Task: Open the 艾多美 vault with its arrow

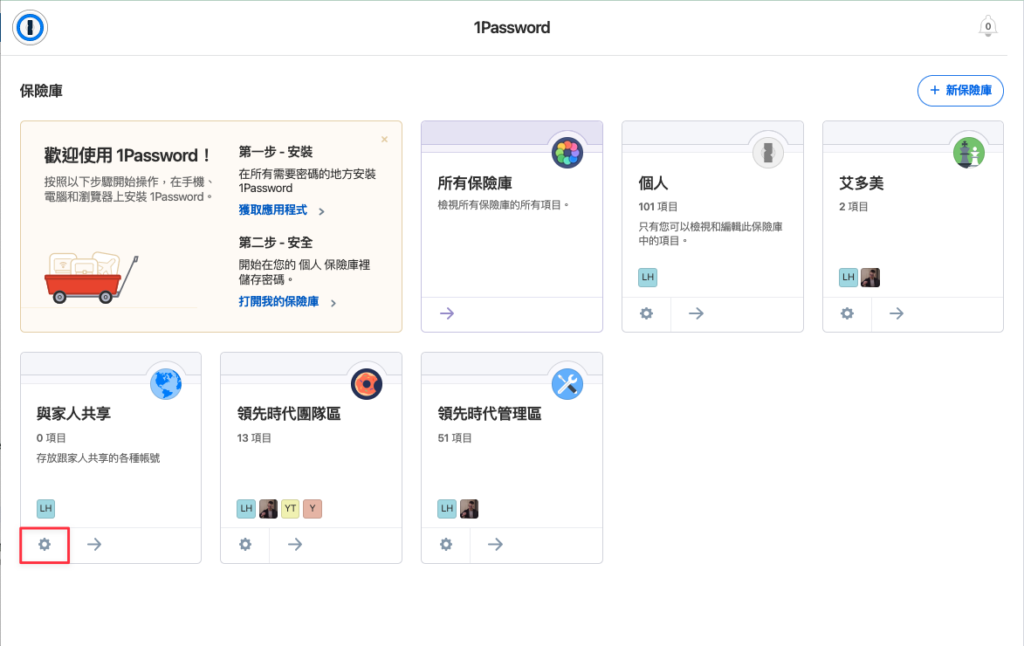Action: tap(897, 314)
